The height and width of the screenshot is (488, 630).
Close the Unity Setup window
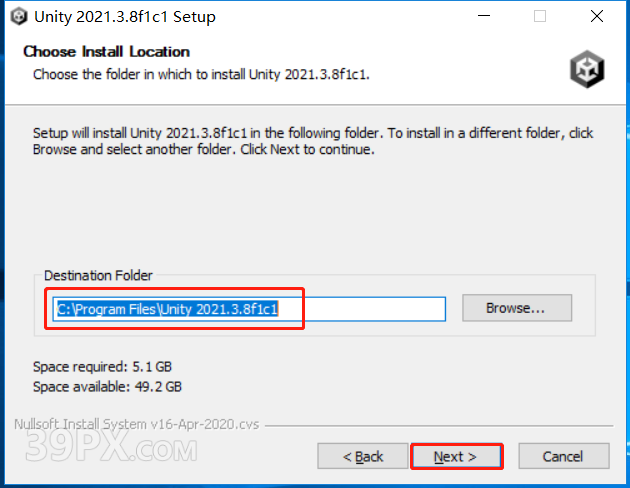pyautogui.click(x=597, y=16)
